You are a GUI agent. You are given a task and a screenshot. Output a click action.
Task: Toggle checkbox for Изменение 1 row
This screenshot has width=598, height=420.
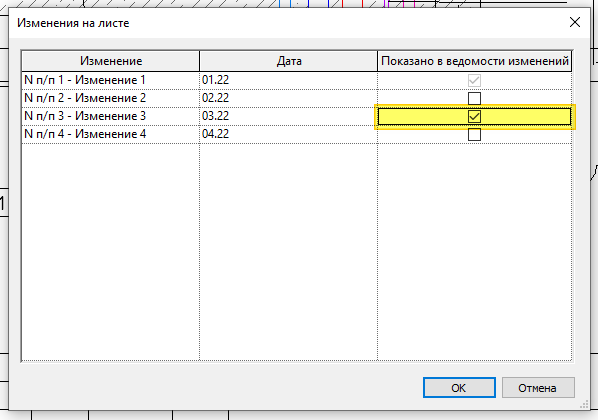tap(474, 80)
